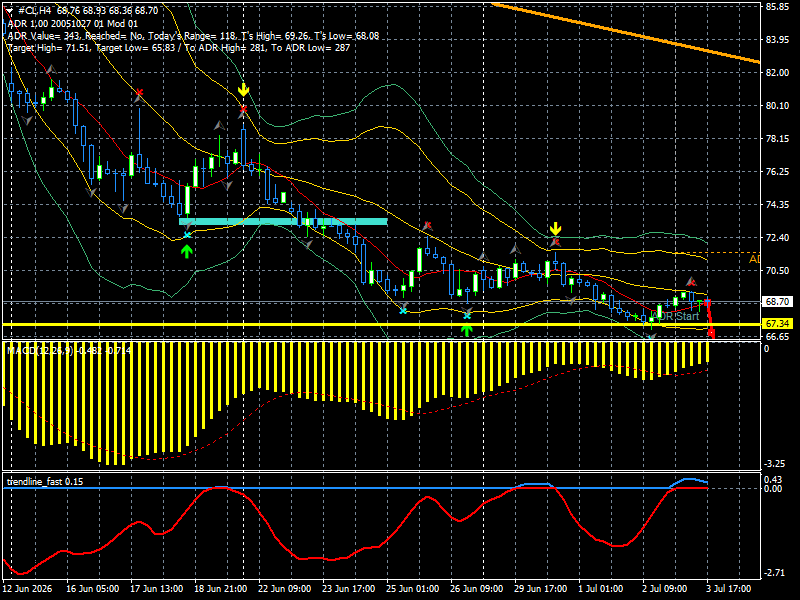
Task: Click the 85.85 price axis label
Action: (777, 7)
